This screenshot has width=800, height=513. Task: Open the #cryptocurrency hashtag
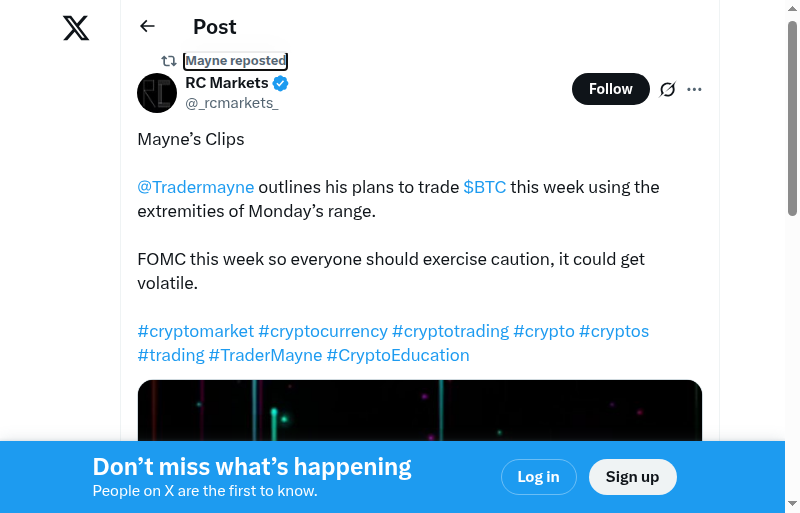click(323, 331)
